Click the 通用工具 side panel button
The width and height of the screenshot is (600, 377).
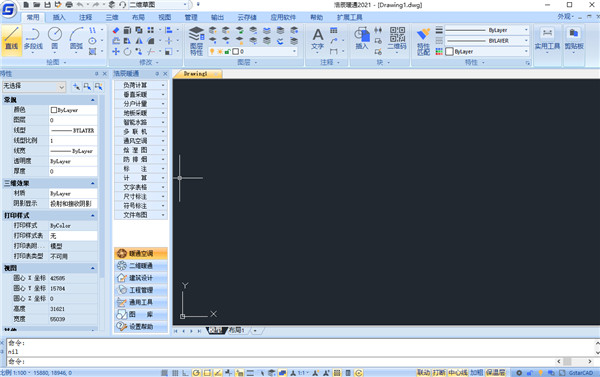click(x=141, y=302)
